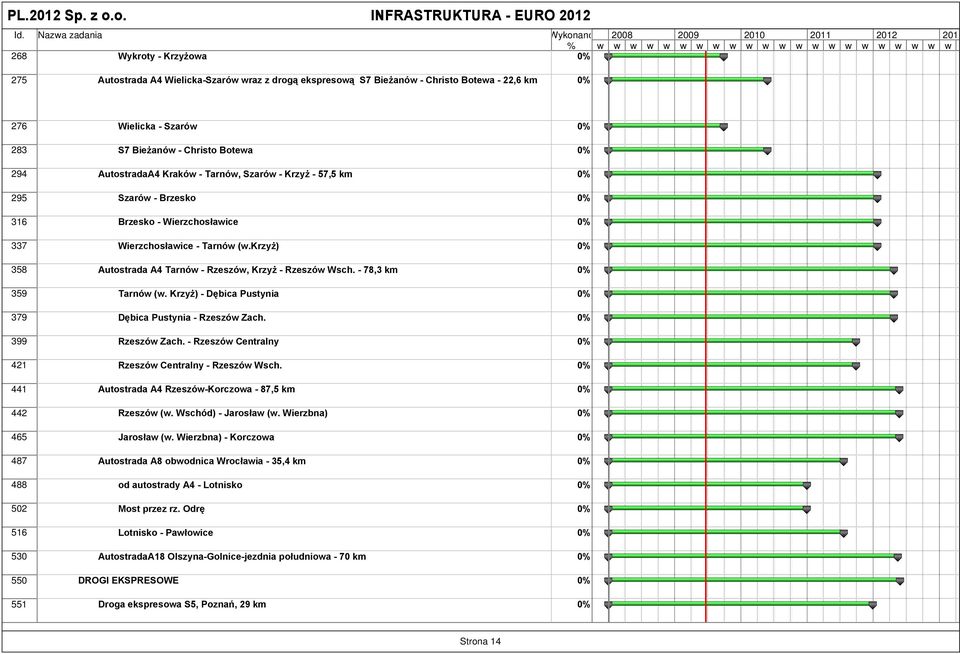Click the Gantt bar for Lotnisko - Pawłowice
The height and width of the screenshot is (654, 960).
[726, 532]
